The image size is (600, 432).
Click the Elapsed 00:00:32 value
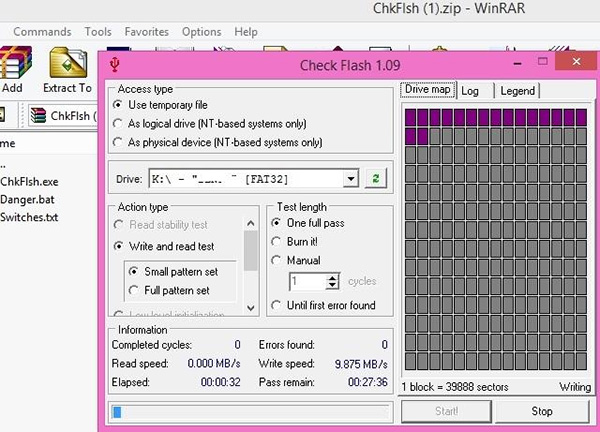point(220,382)
